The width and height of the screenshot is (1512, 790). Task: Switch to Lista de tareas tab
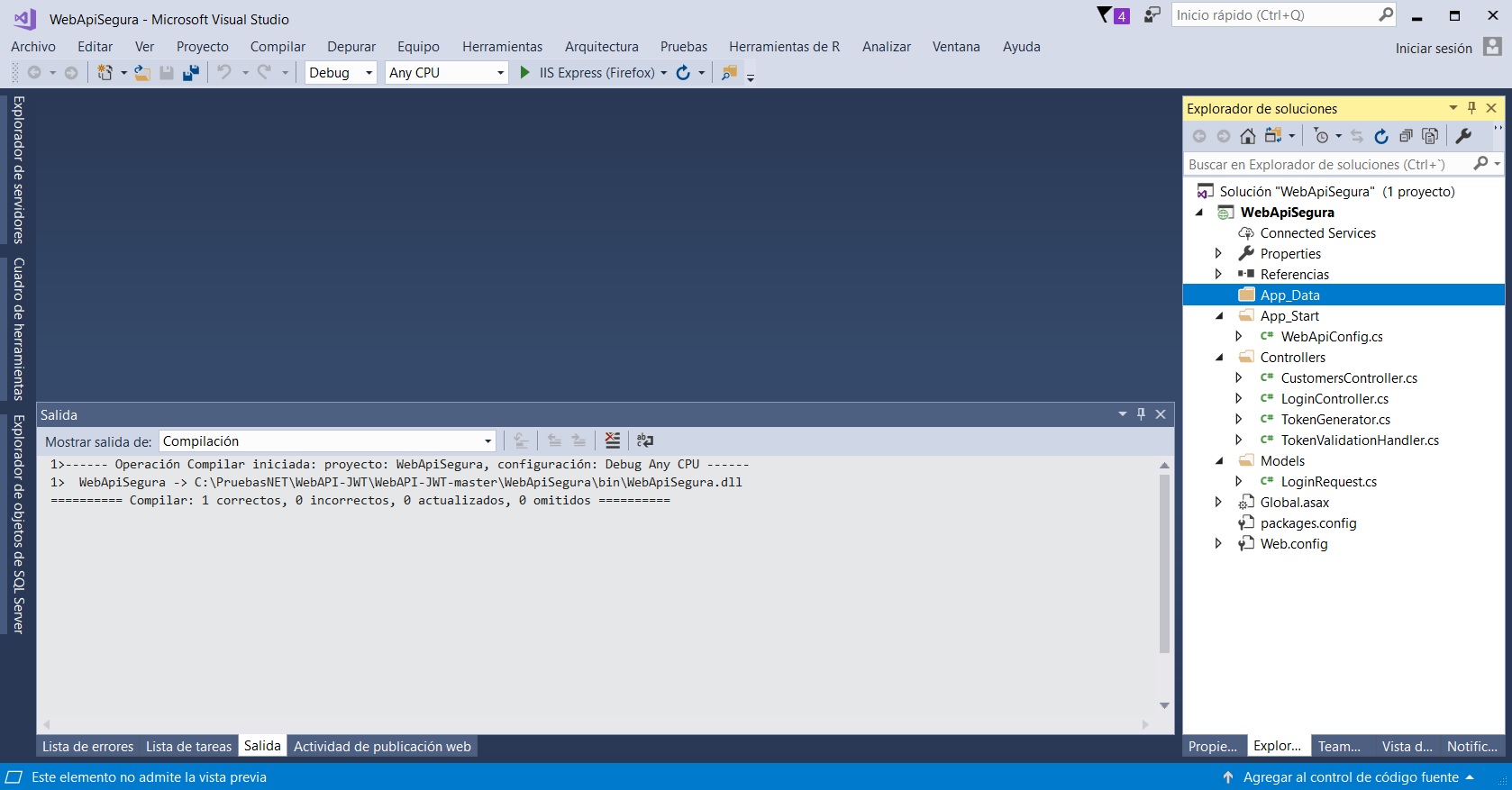coord(188,746)
